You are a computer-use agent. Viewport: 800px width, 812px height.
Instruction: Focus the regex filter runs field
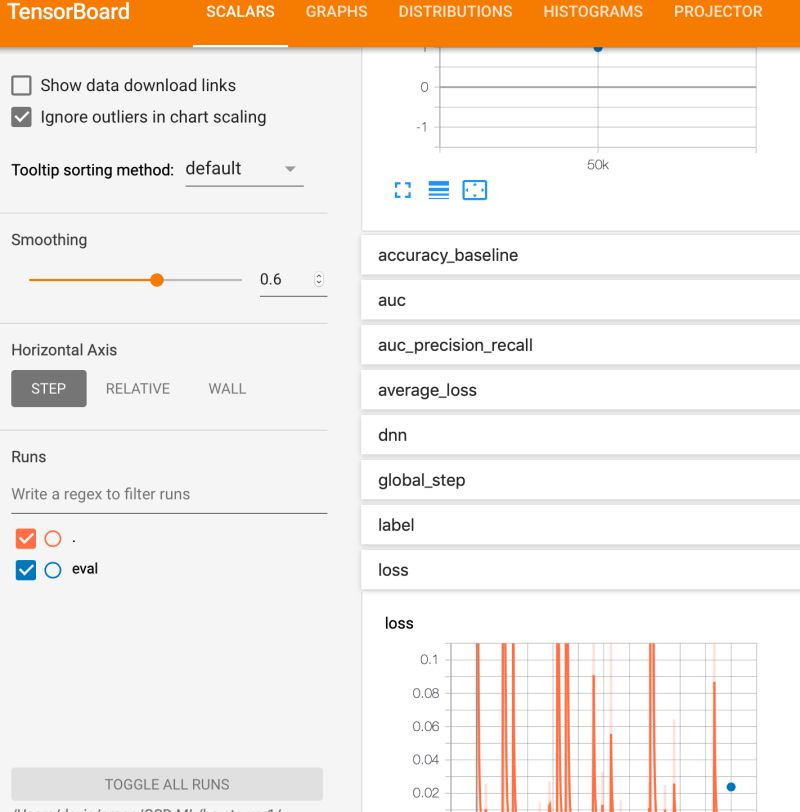(x=169, y=494)
